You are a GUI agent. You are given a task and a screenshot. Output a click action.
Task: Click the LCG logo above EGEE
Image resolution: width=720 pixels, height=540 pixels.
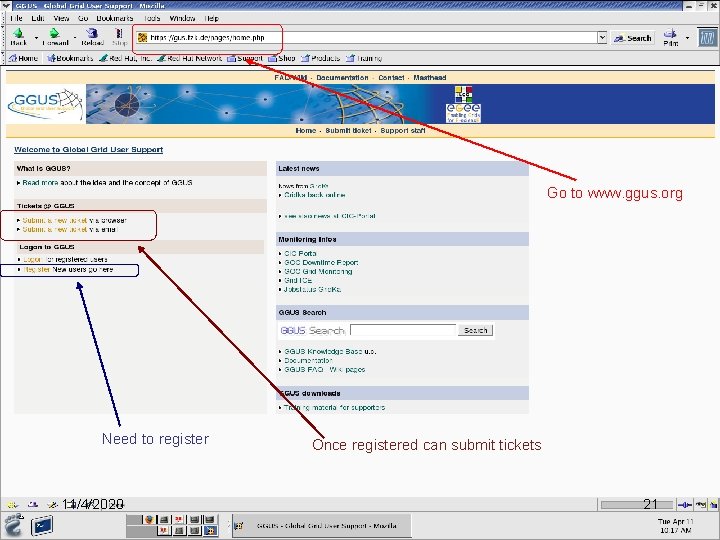(463, 94)
